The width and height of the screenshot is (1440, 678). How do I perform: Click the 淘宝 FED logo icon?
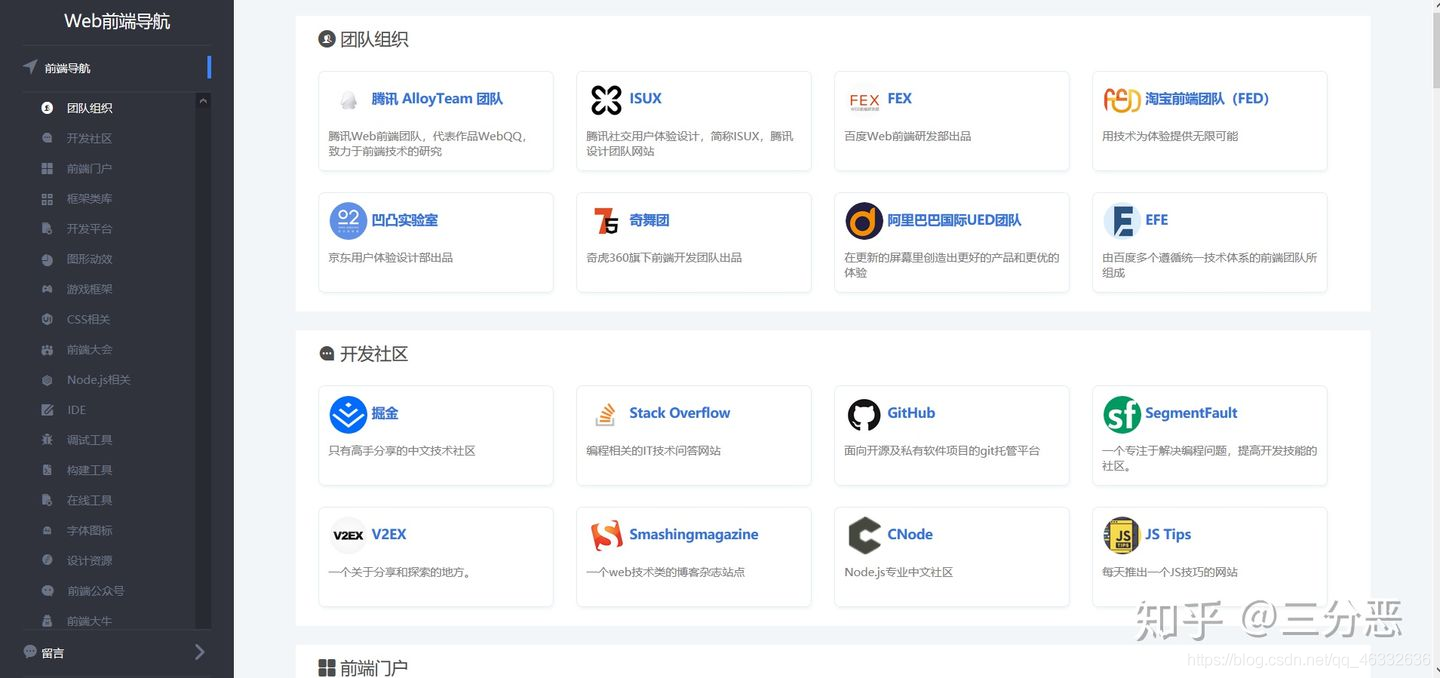[1122, 100]
